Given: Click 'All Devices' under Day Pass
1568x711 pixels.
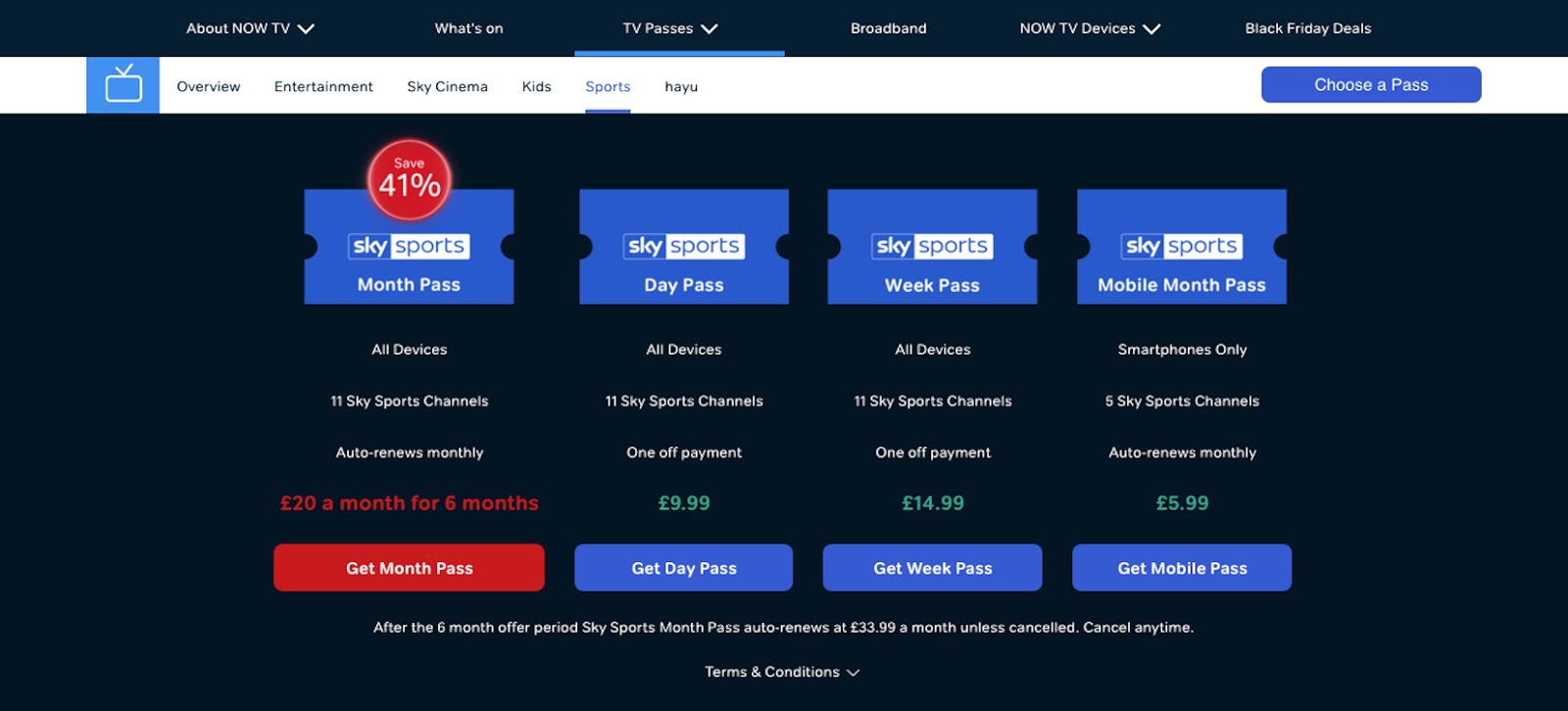Looking at the screenshot, I should click(x=684, y=350).
